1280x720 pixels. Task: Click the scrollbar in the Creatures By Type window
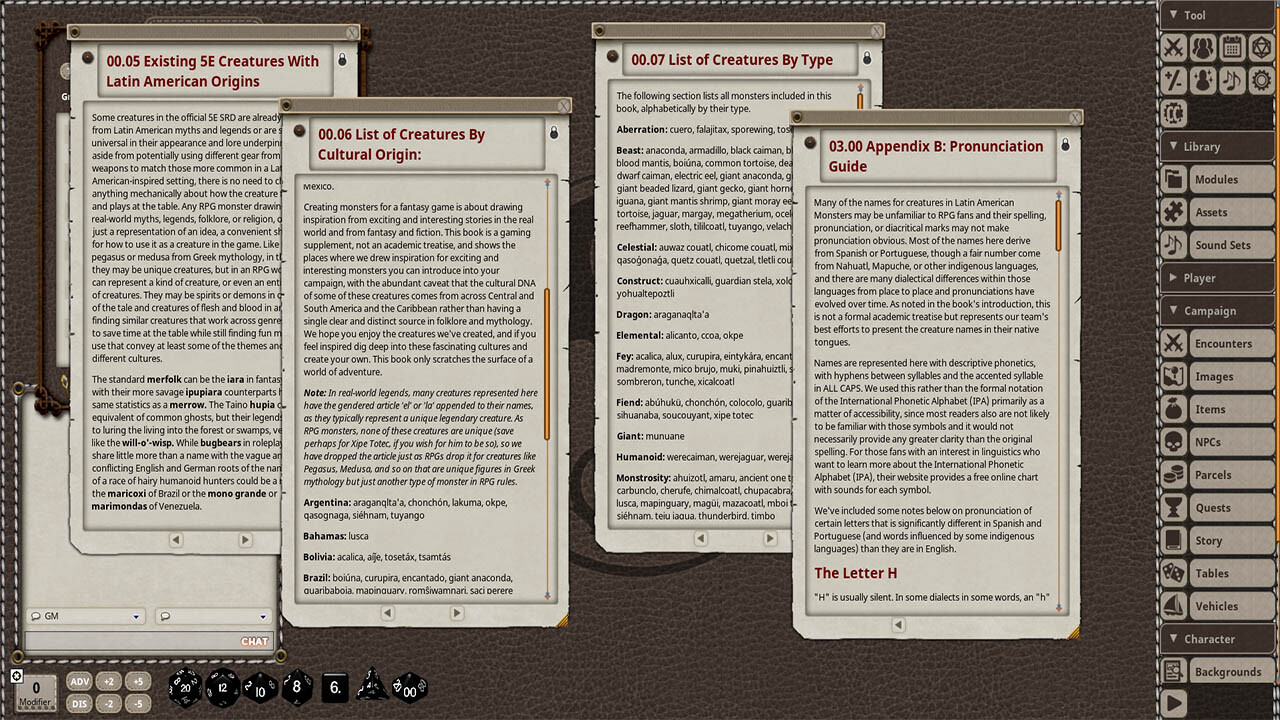(860, 98)
